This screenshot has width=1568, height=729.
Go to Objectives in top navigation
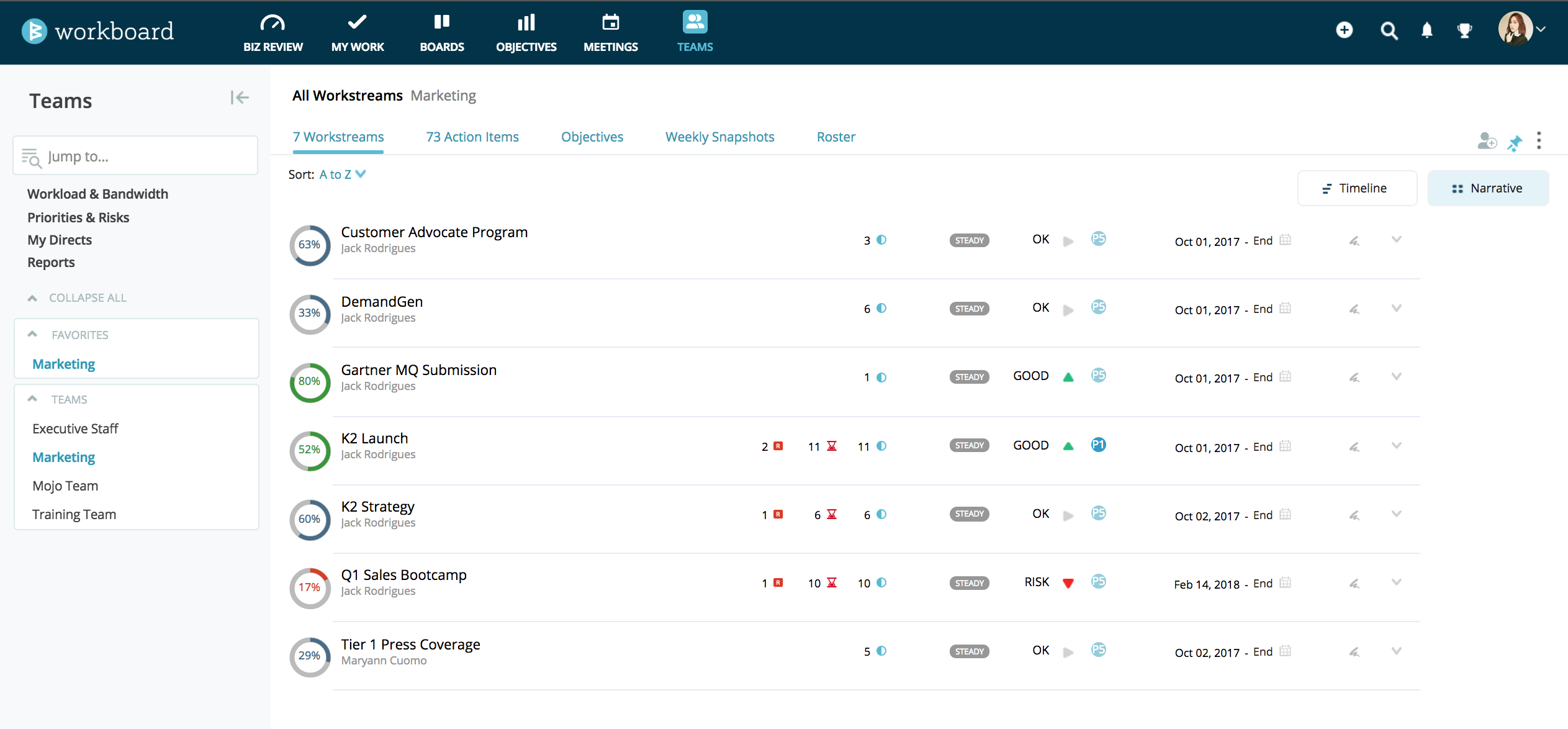click(526, 32)
